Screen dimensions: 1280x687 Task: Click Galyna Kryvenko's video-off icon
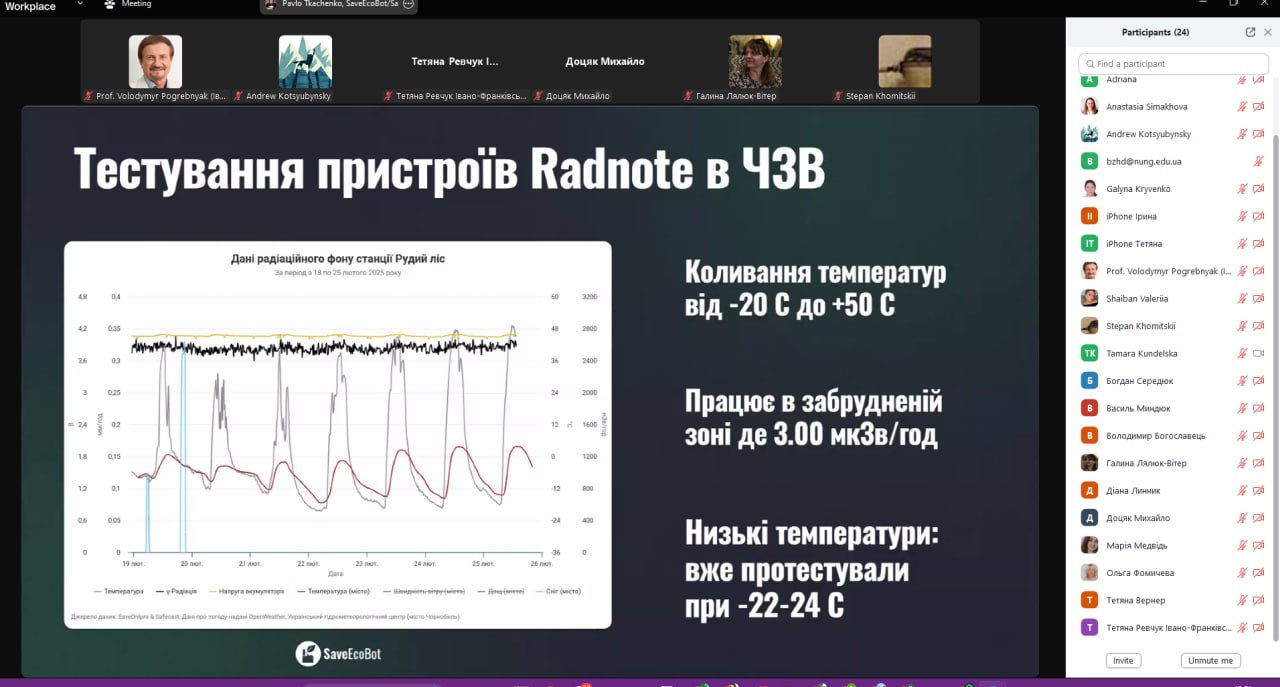point(1259,189)
